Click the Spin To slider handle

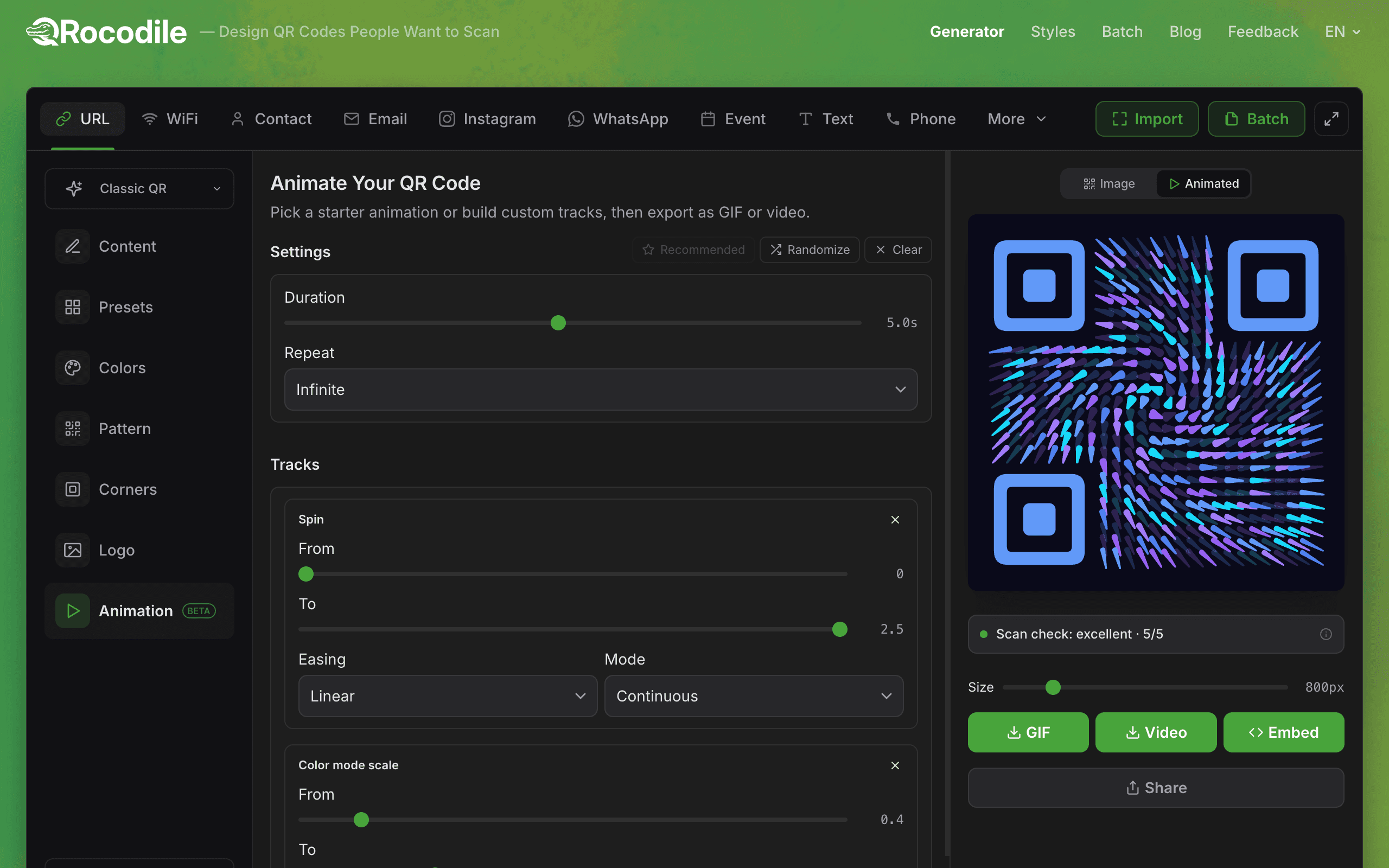click(840, 629)
